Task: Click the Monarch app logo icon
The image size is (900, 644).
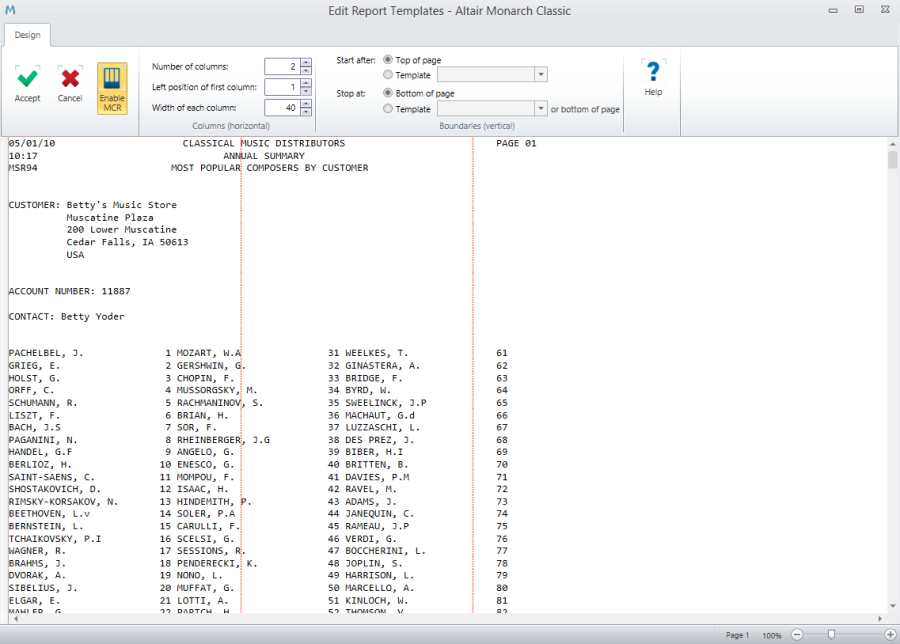Action: (x=10, y=10)
